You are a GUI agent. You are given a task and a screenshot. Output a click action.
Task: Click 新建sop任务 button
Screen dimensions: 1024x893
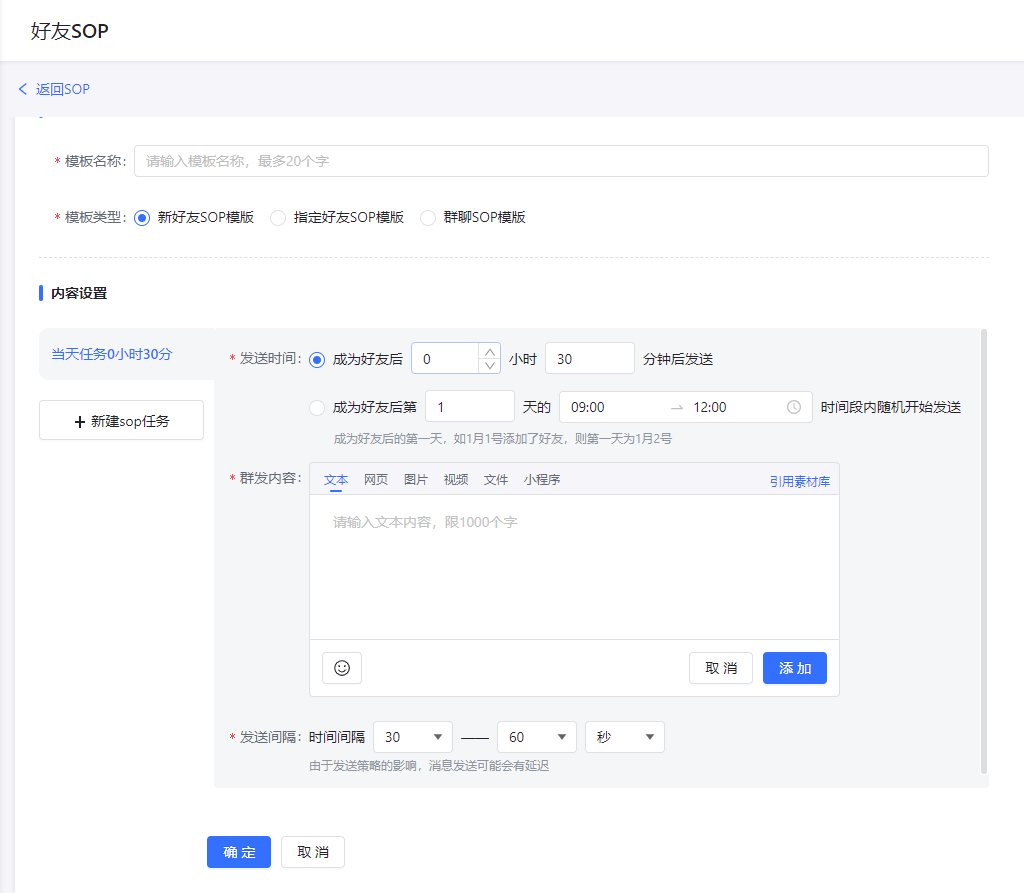pyautogui.click(x=121, y=421)
